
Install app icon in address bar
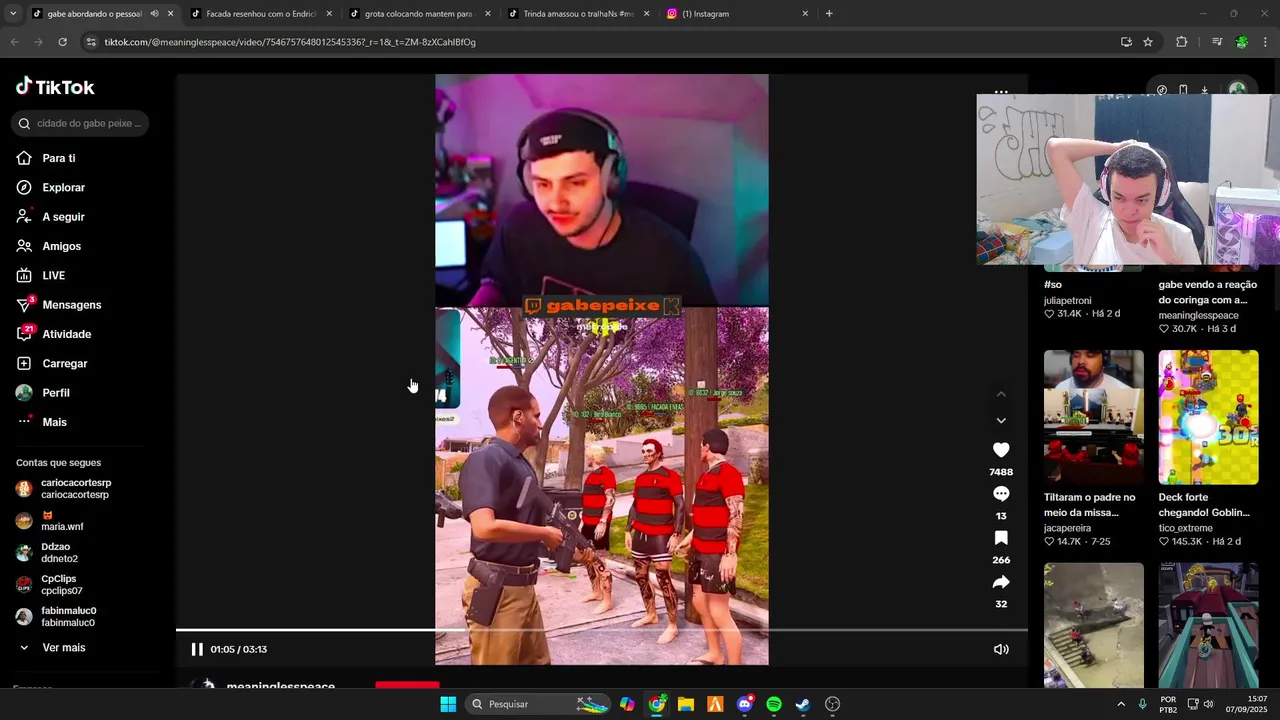(x=1126, y=42)
